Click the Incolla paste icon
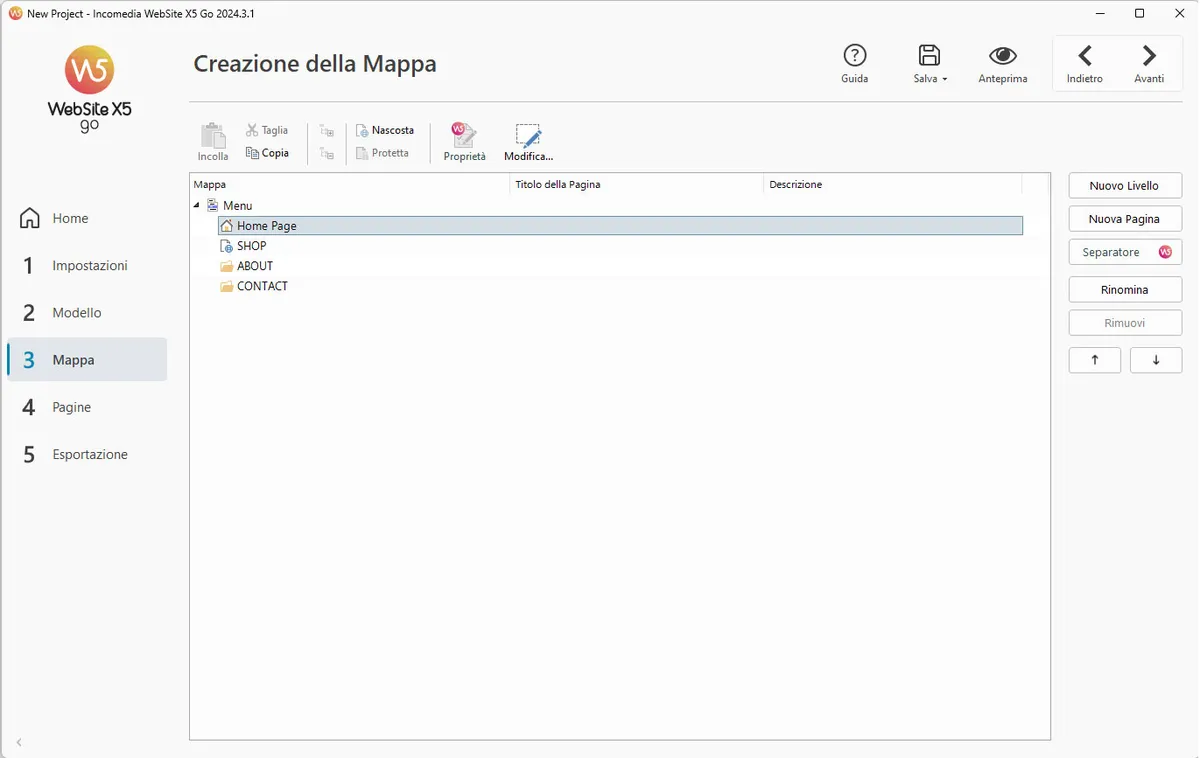Image resolution: width=1200 pixels, height=758 pixels. pyautogui.click(x=213, y=142)
